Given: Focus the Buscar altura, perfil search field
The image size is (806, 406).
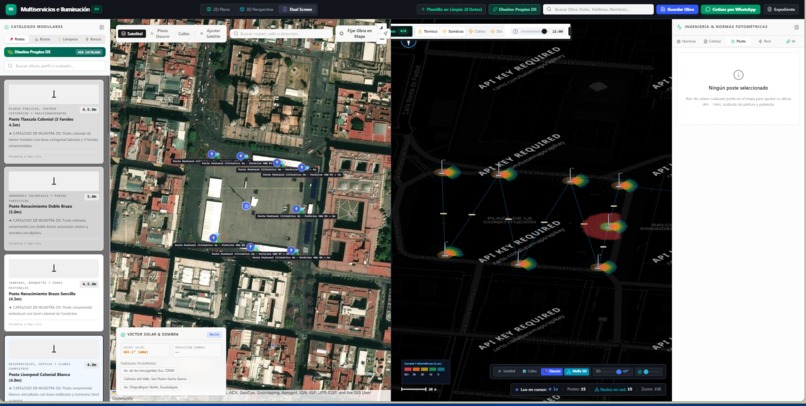Looking at the screenshot, I should coord(54,66).
